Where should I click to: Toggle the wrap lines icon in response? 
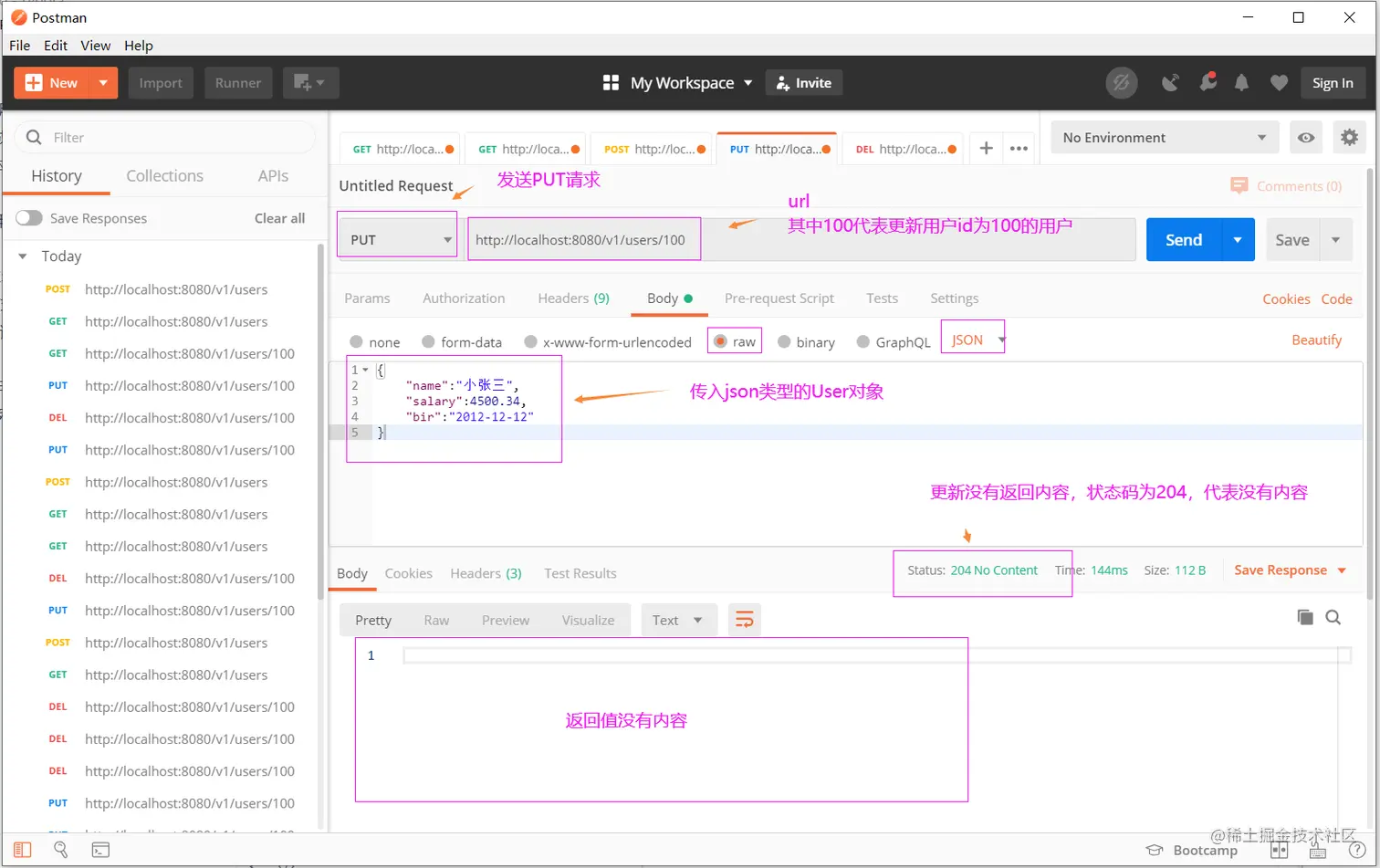(745, 620)
